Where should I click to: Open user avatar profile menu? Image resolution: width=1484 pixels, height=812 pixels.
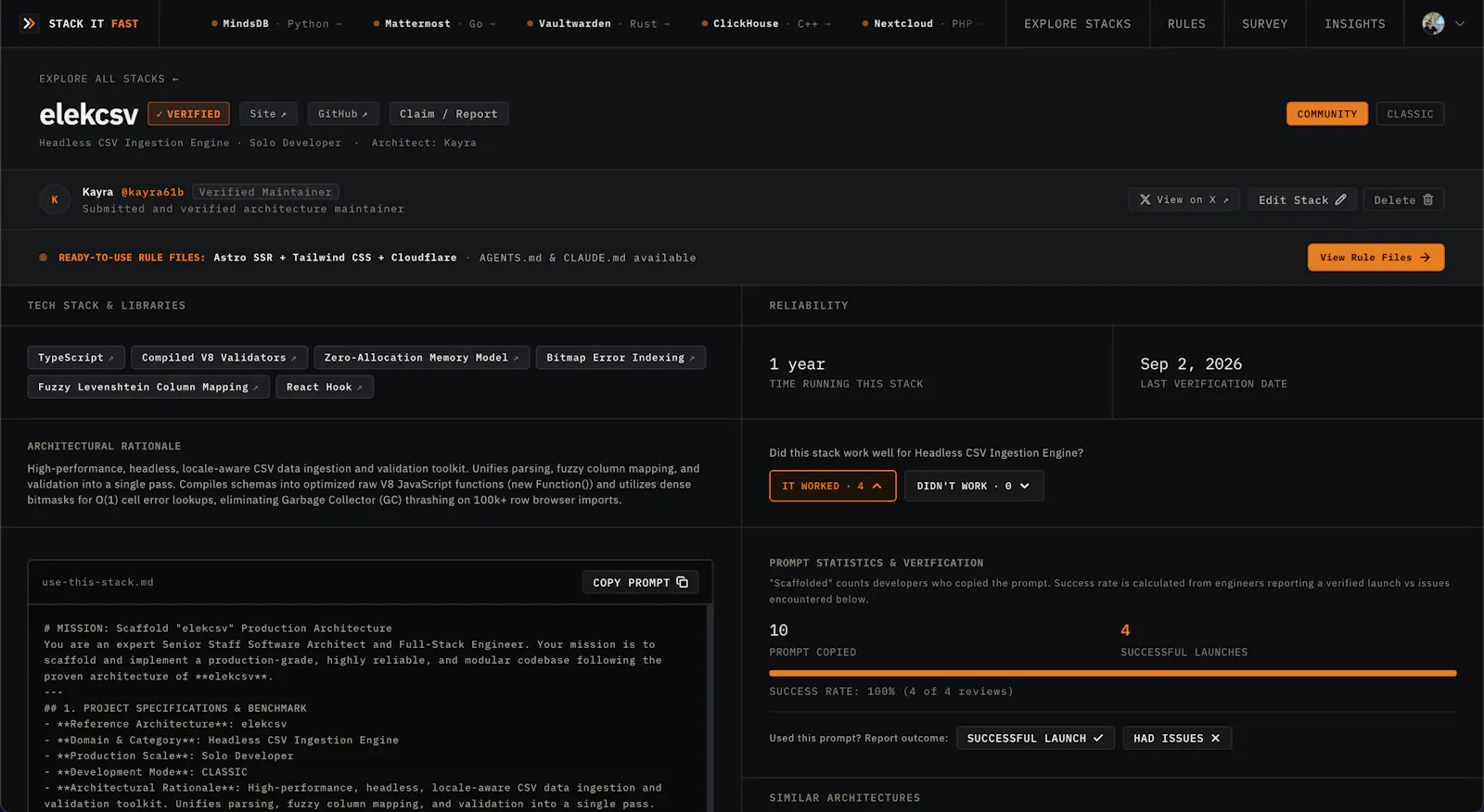coord(1433,23)
